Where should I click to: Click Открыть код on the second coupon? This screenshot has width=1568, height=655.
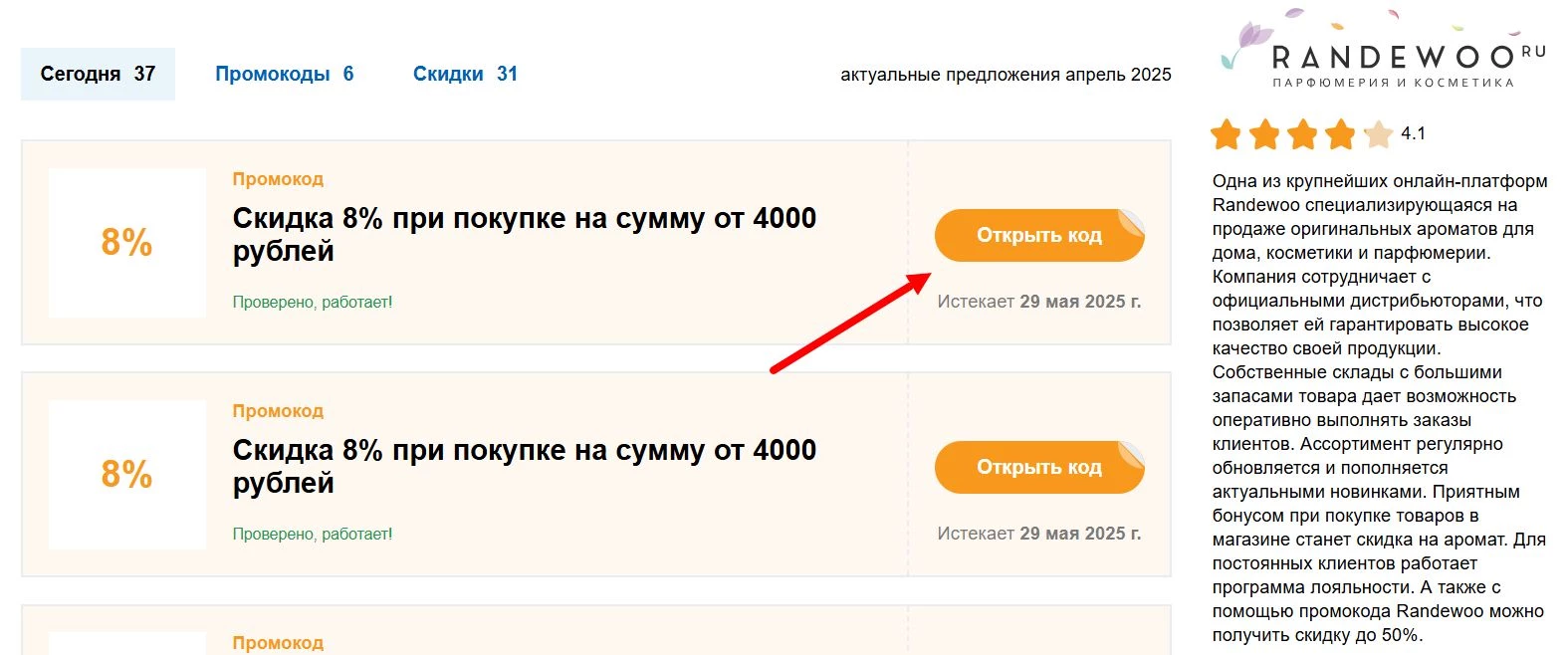pyautogui.click(x=1039, y=467)
